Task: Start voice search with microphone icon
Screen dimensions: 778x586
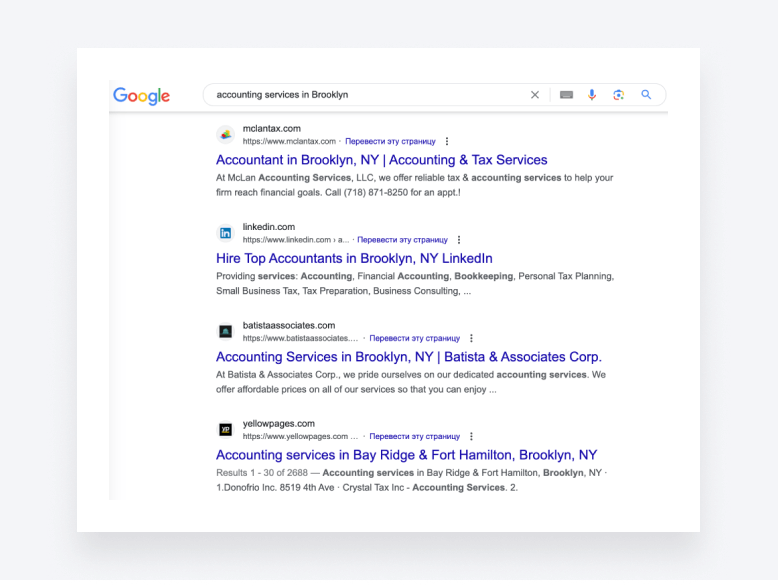Action: [x=592, y=95]
